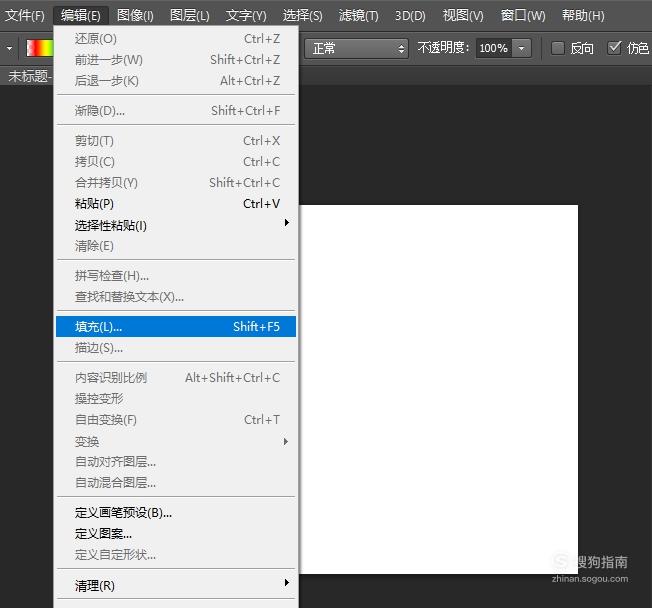Screen dimensions: 652x608
Task: Click 拼写检查(H)... menu entry
Action: tap(176, 276)
